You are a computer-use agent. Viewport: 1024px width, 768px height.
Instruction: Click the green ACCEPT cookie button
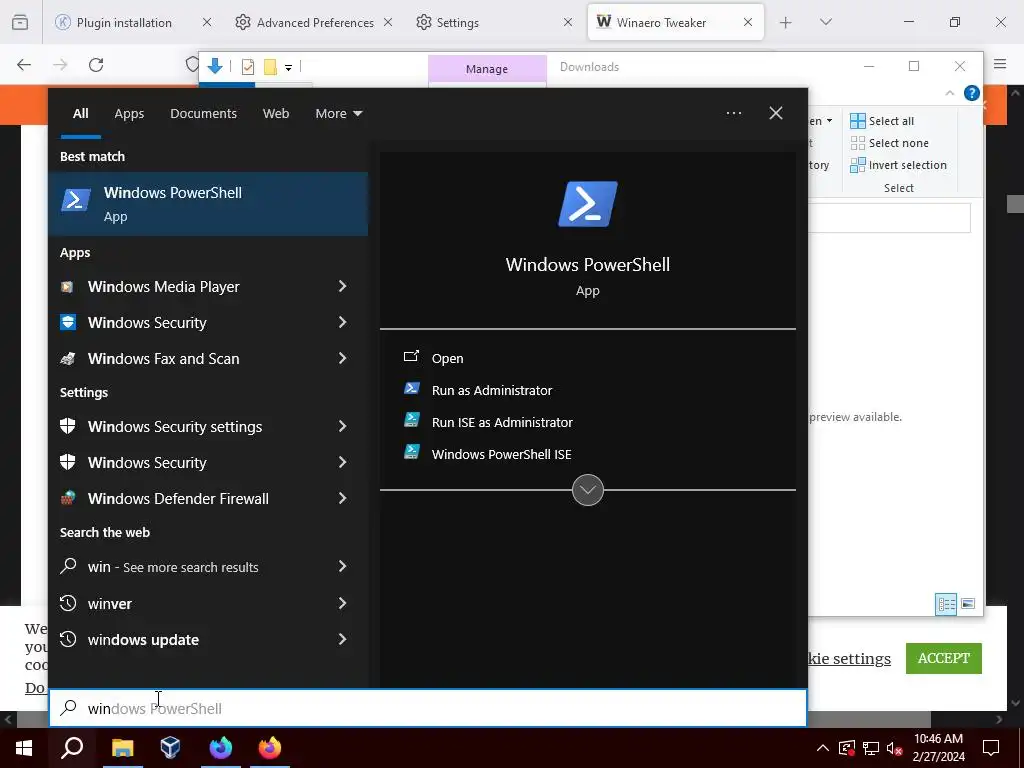[x=944, y=658]
